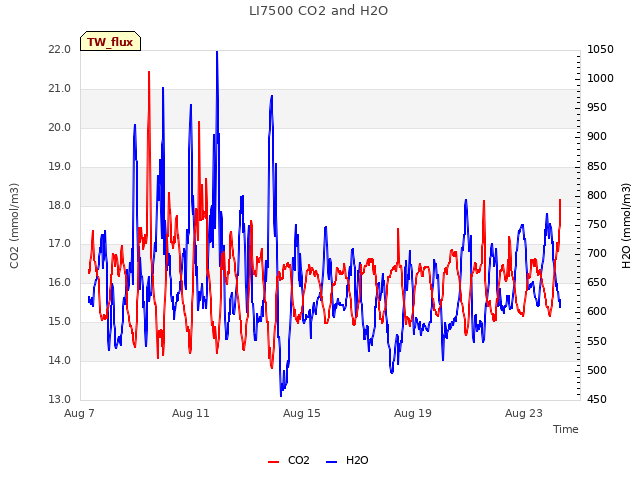Click the 1050 right axis value
This screenshot has height=480, width=640.
(600, 49)
